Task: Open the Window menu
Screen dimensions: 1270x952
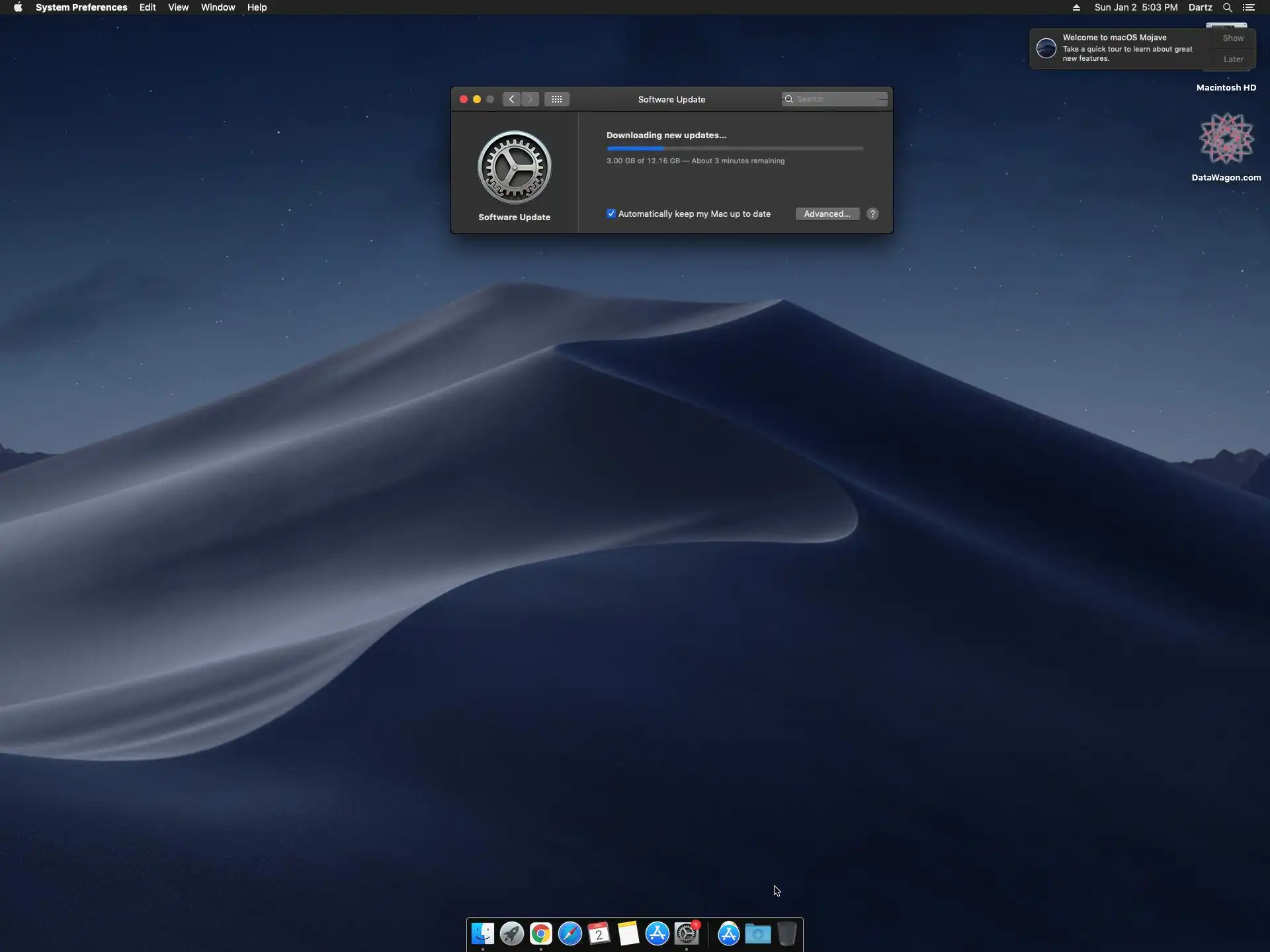Action: tap(218, 7)
